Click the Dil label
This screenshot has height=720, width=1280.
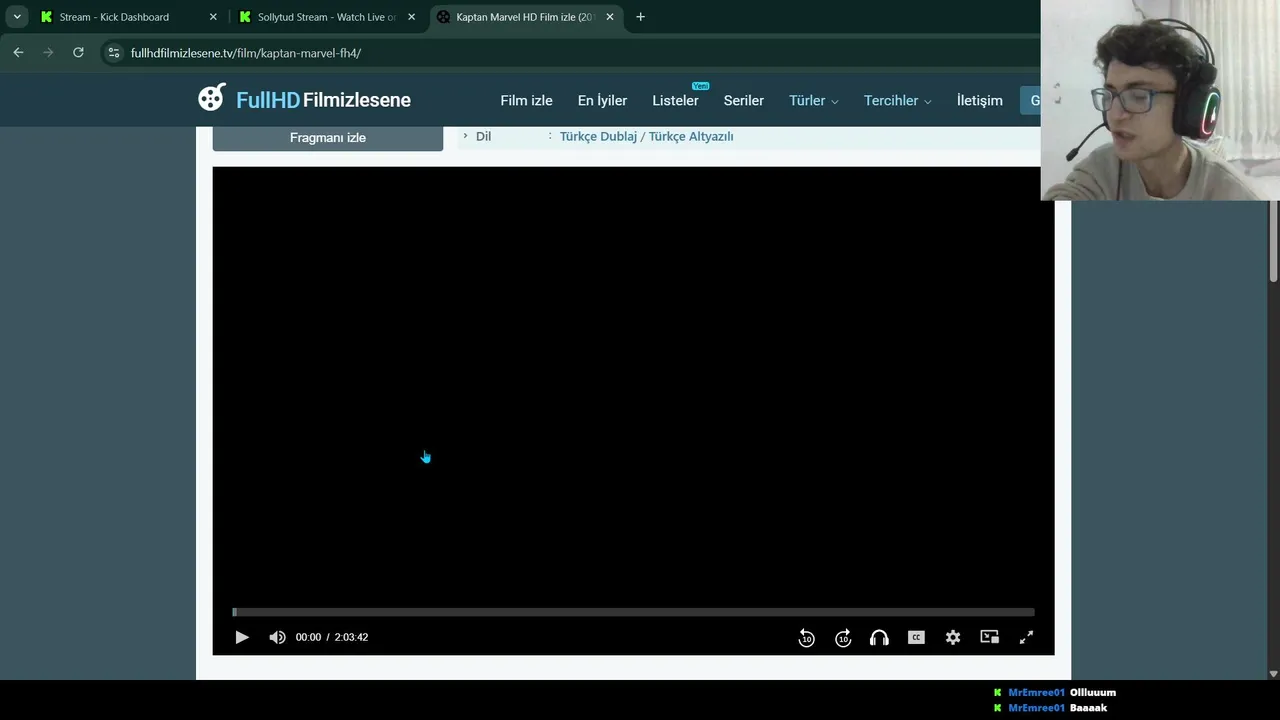click(483, 136)
